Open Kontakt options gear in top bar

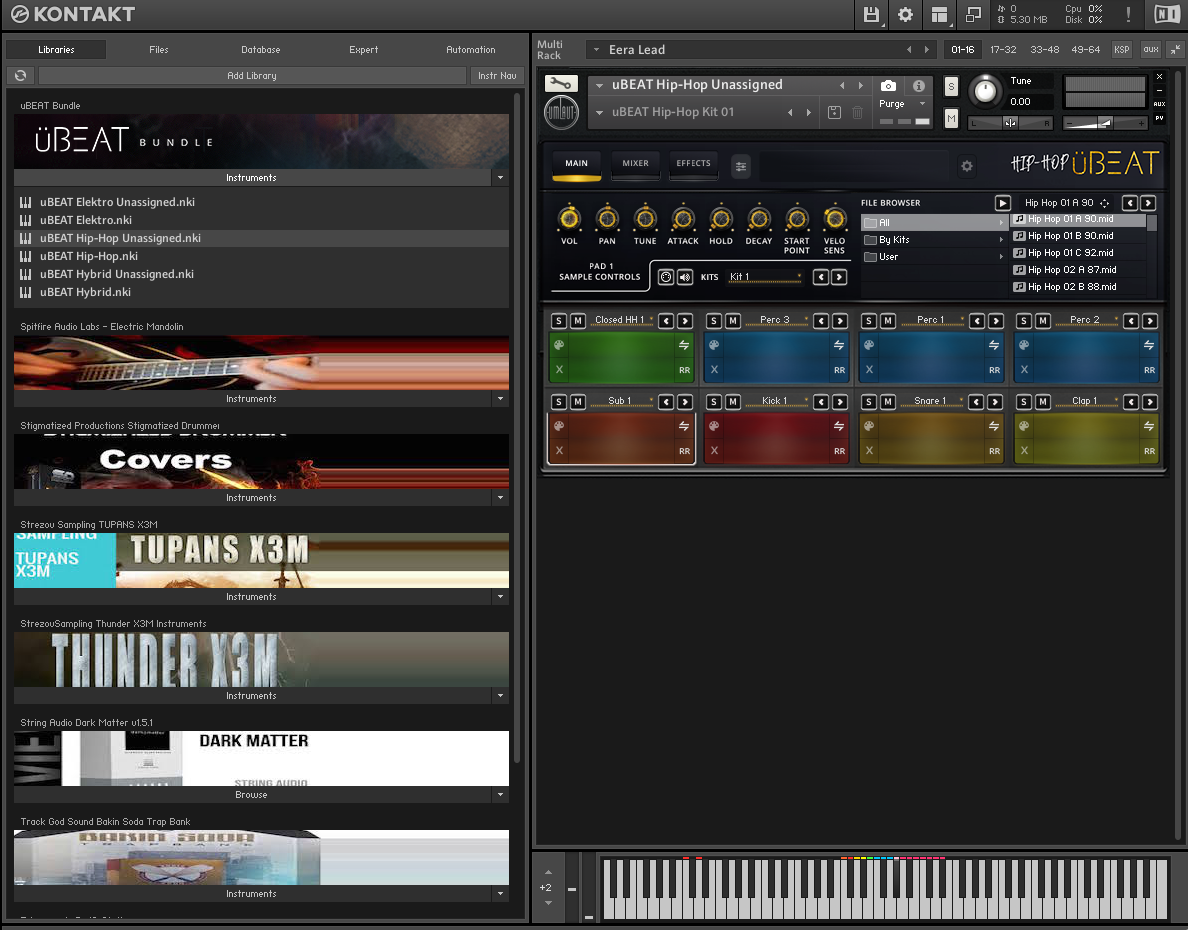[x=905, y=14]
